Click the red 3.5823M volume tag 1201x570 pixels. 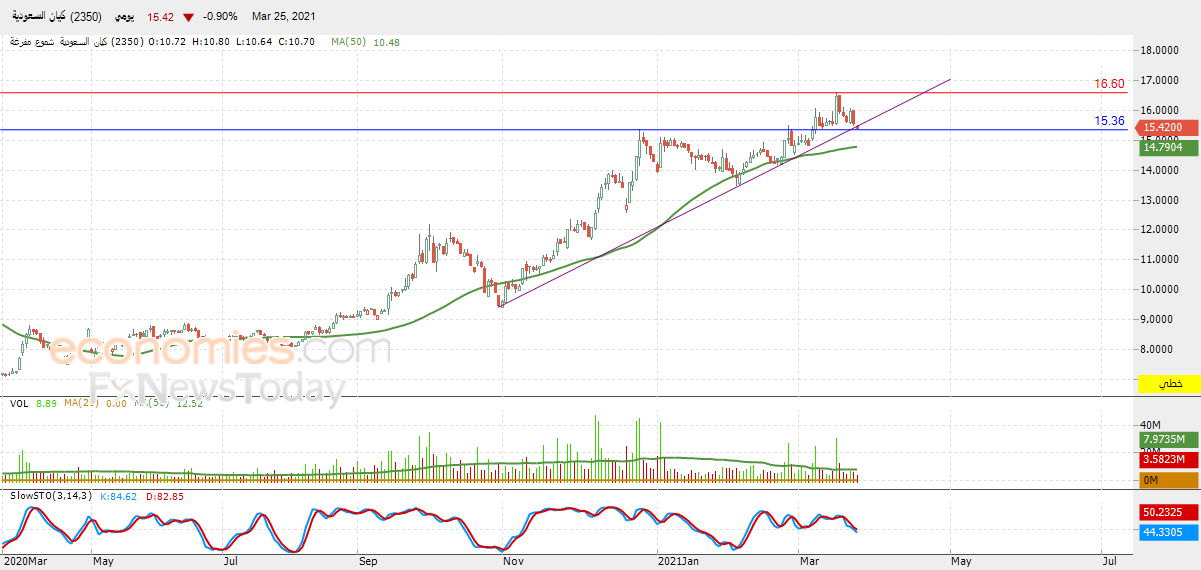click(x=1169, y=460)
